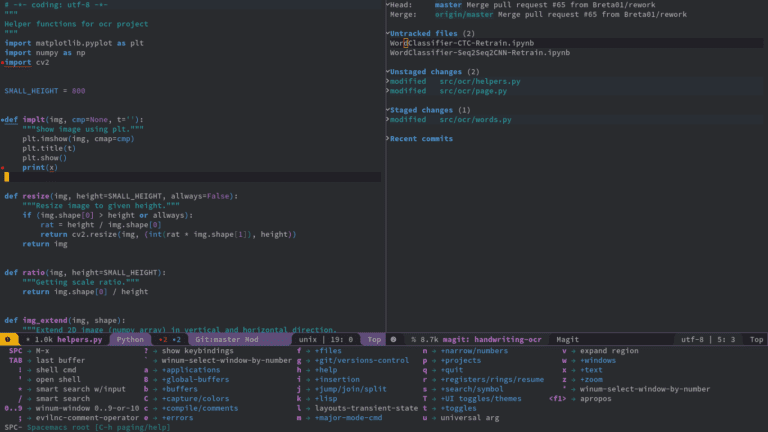The width and height of the screenshot is (768, 432).
Task: Click the red error marker beside import cv2
Action: 3,62
